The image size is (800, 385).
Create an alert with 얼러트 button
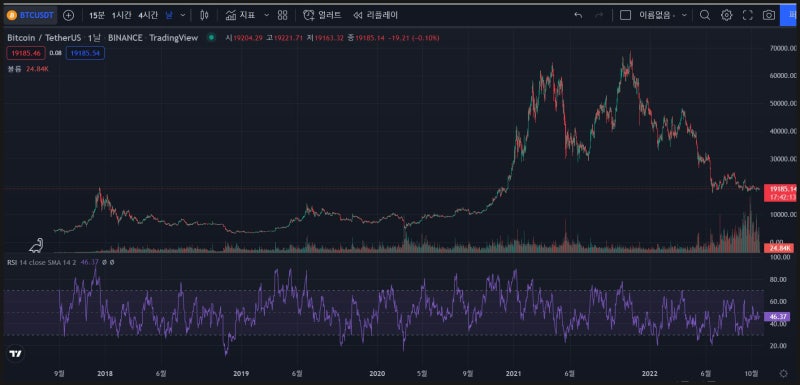pyautogui.click(x=322, y=15)
